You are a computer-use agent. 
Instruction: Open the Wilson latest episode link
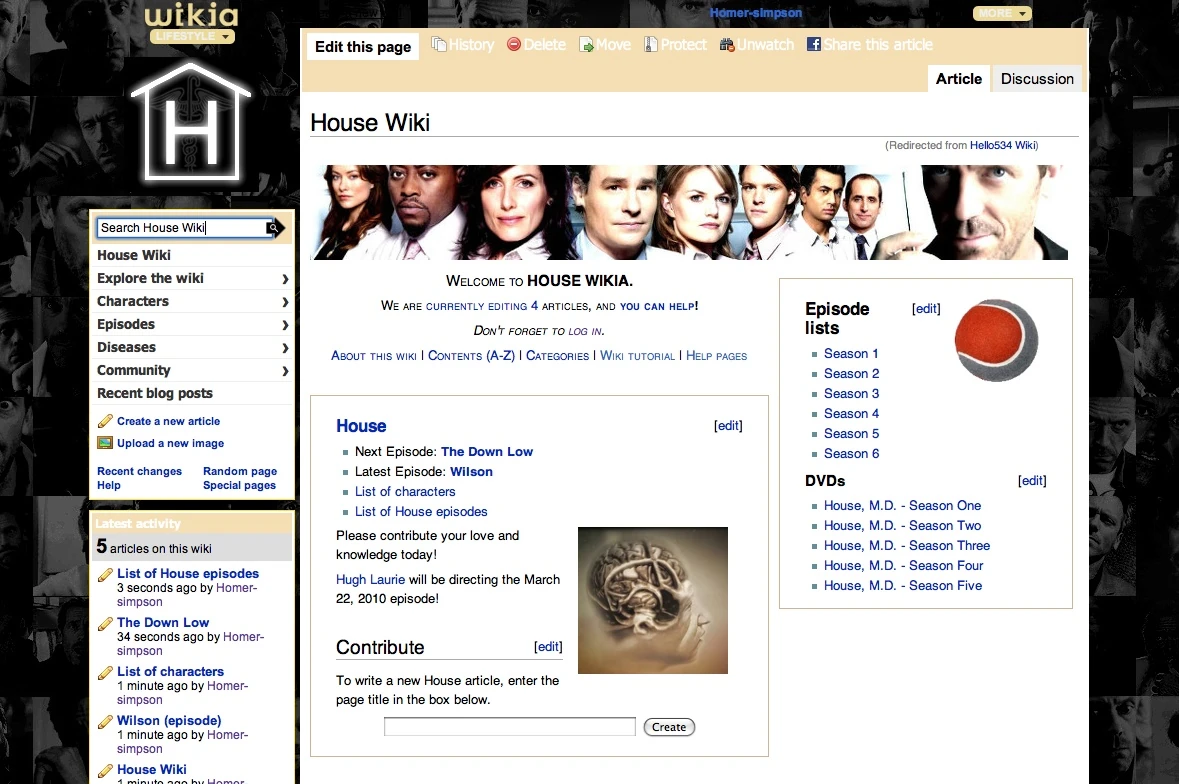click(471, 472)
